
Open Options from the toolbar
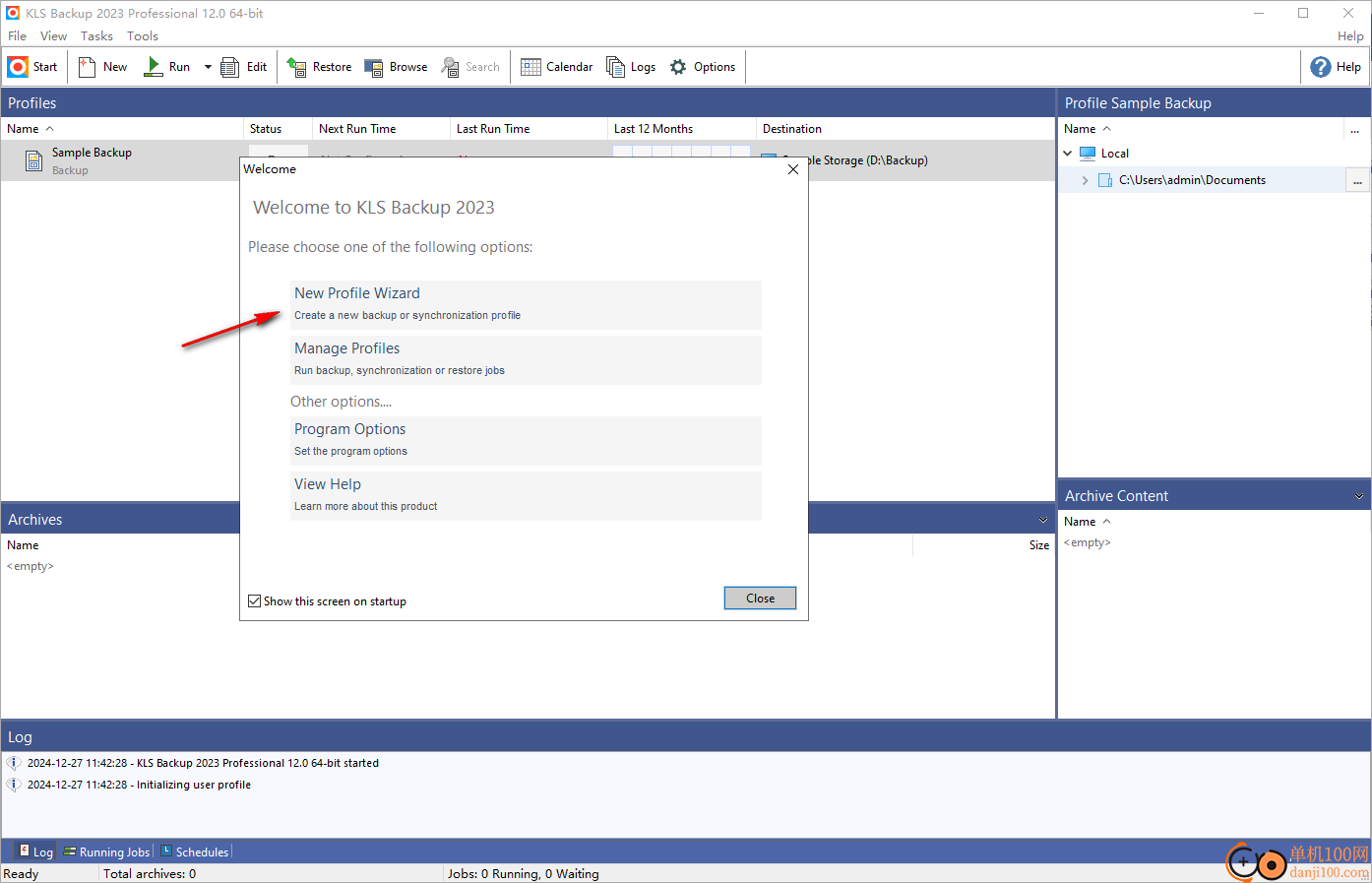coord(703,67)
